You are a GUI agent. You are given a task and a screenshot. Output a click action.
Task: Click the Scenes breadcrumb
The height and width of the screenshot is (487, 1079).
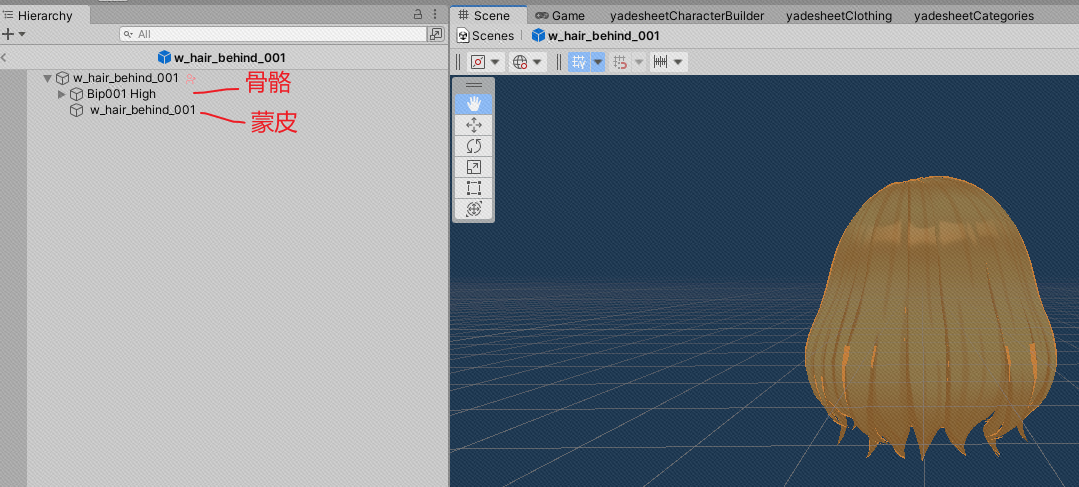coord(486,36)
